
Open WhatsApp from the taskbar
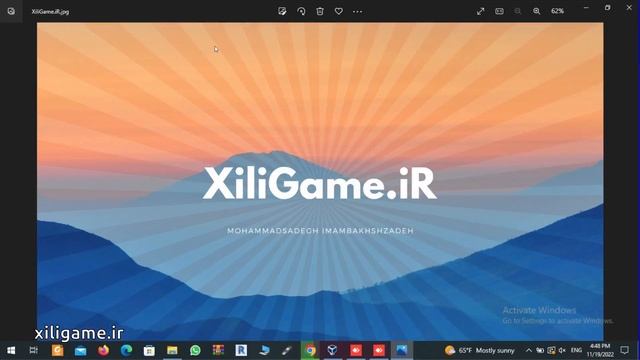click(195, 350)
